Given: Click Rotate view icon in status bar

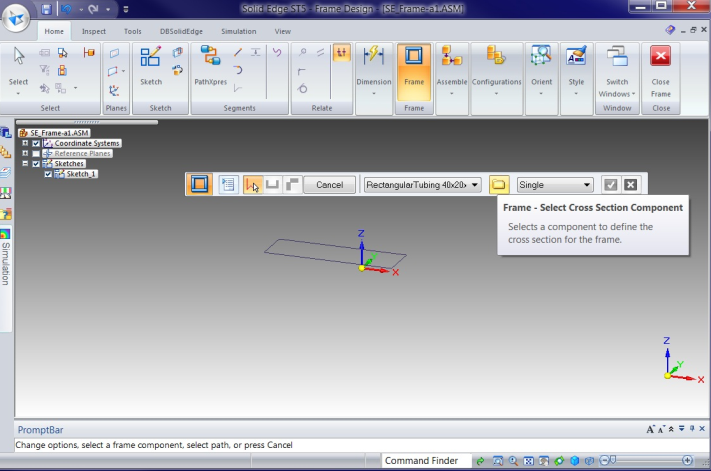Looking at the screenshot, I should point(559,461).
